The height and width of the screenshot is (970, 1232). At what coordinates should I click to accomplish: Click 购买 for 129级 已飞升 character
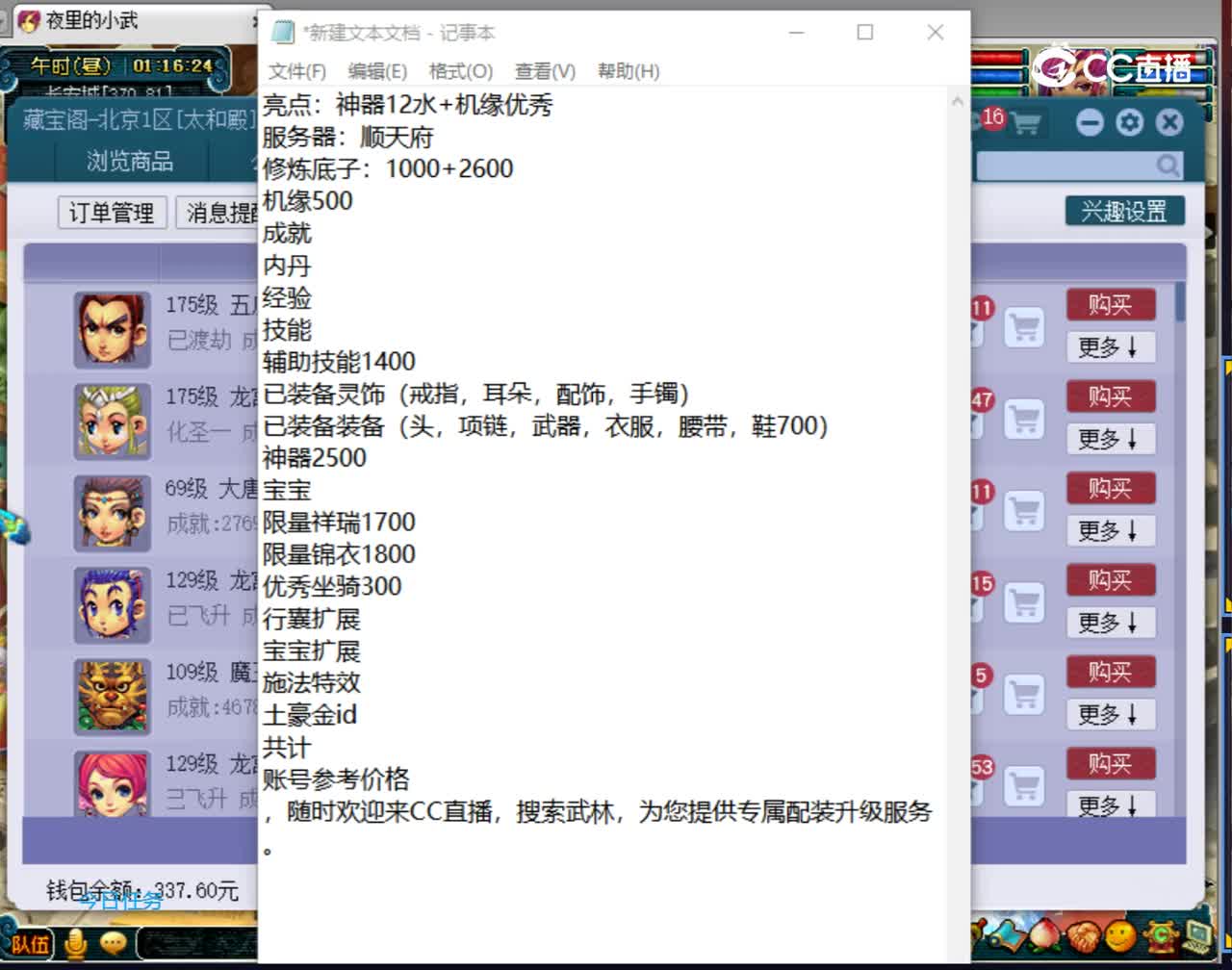tap(1110, 580)
